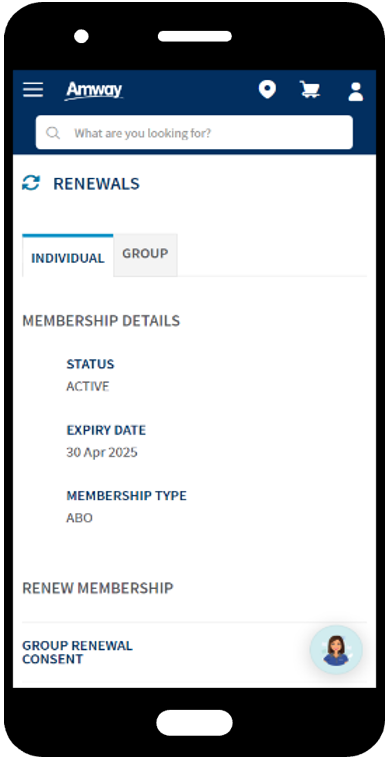
Task: Click the 30 Apr 2025 expiry date
Action: coord(102,452)
